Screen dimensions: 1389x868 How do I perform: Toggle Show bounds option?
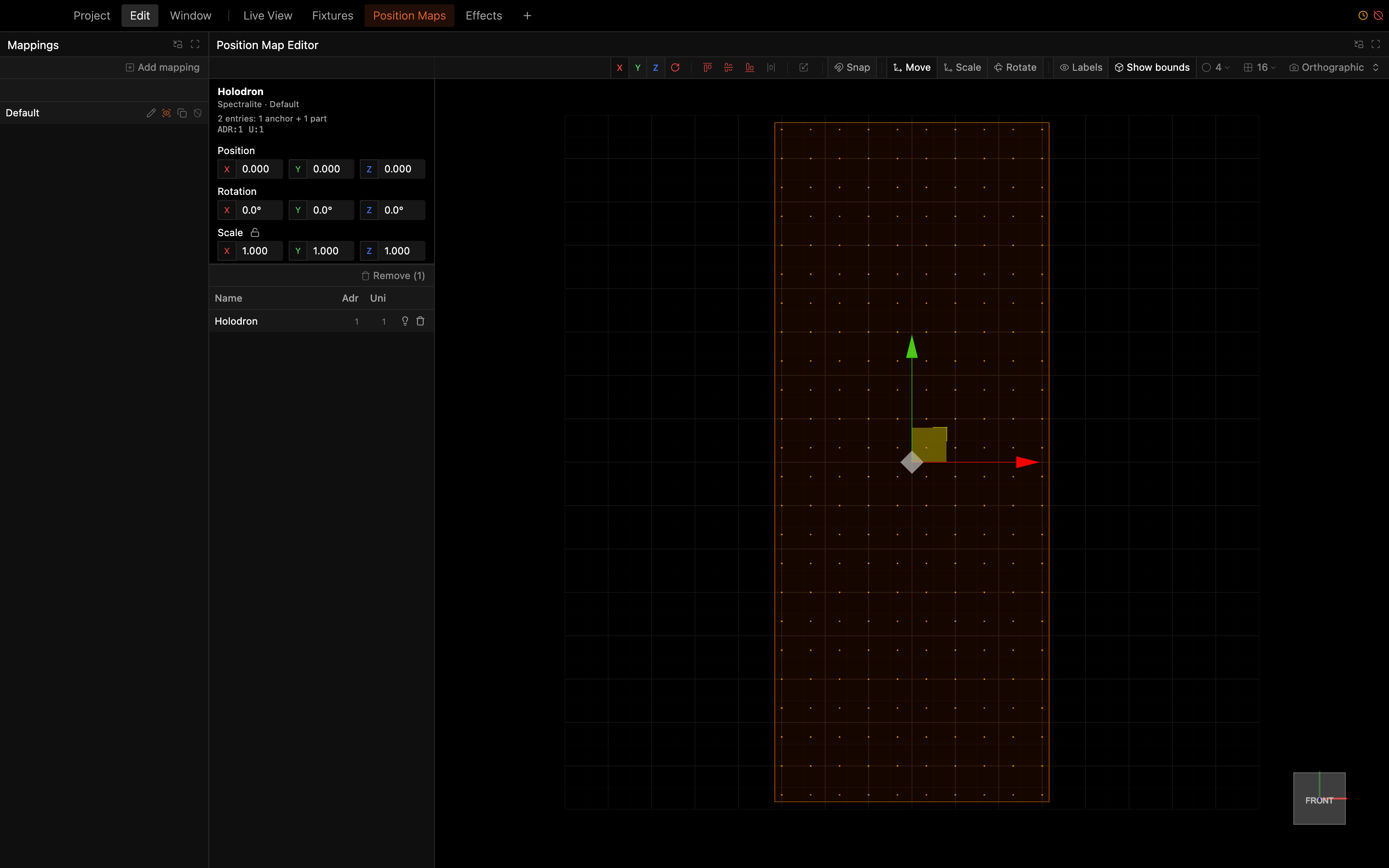[x=1152, y=68]
